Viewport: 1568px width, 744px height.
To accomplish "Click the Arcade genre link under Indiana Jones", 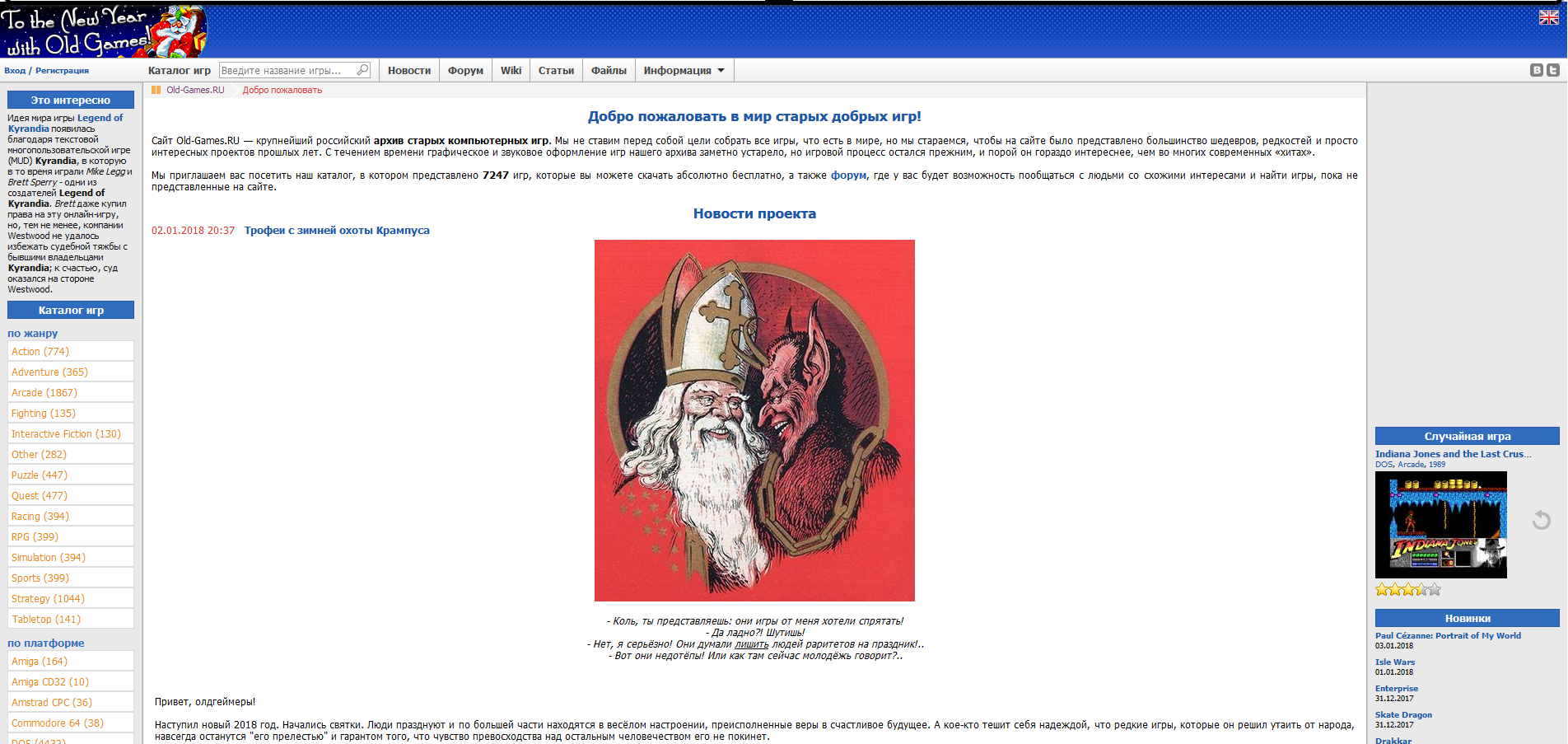I will click(x=1411, y=465).
